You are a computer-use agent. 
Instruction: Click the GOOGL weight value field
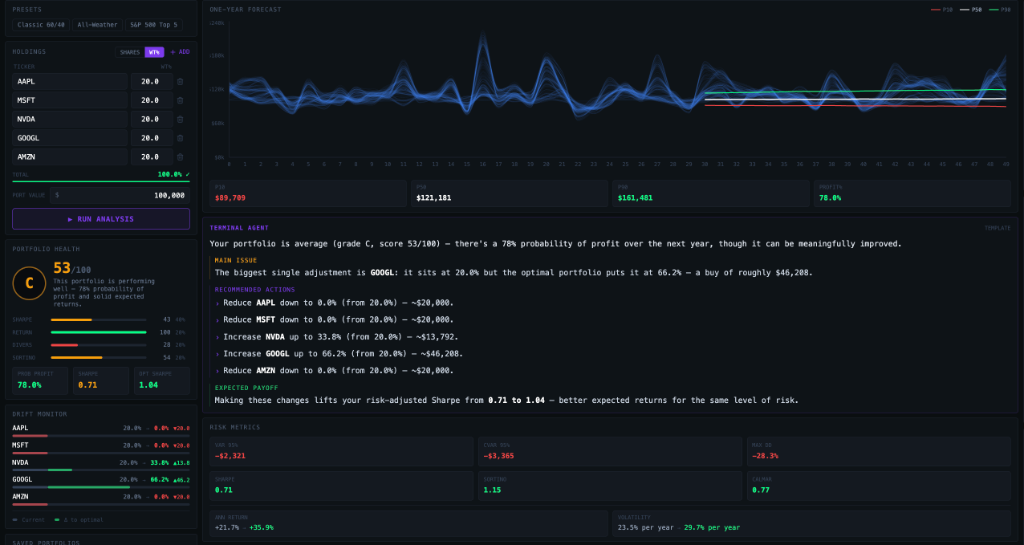(x=152, y=138)
